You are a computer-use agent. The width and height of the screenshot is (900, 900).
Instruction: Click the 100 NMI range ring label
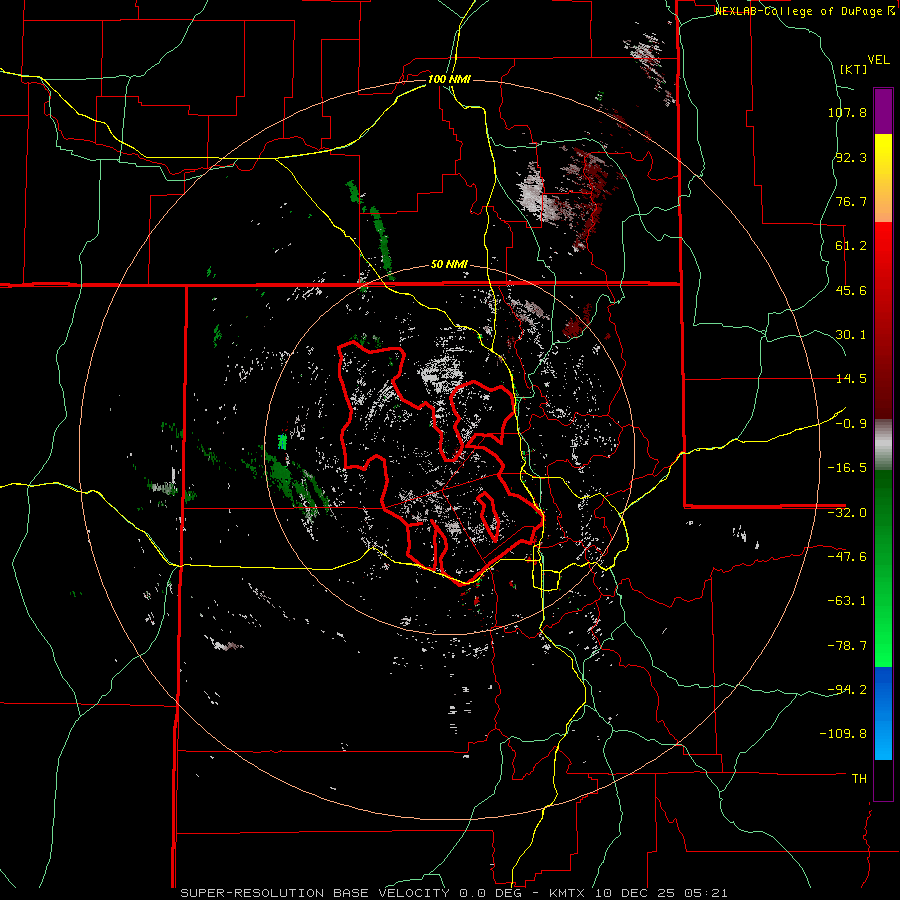[x=449, y=79]
